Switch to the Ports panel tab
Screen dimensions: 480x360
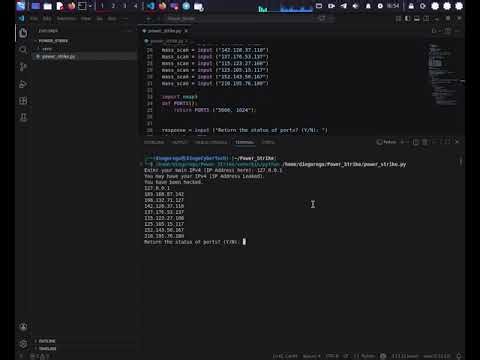point(268,142)
